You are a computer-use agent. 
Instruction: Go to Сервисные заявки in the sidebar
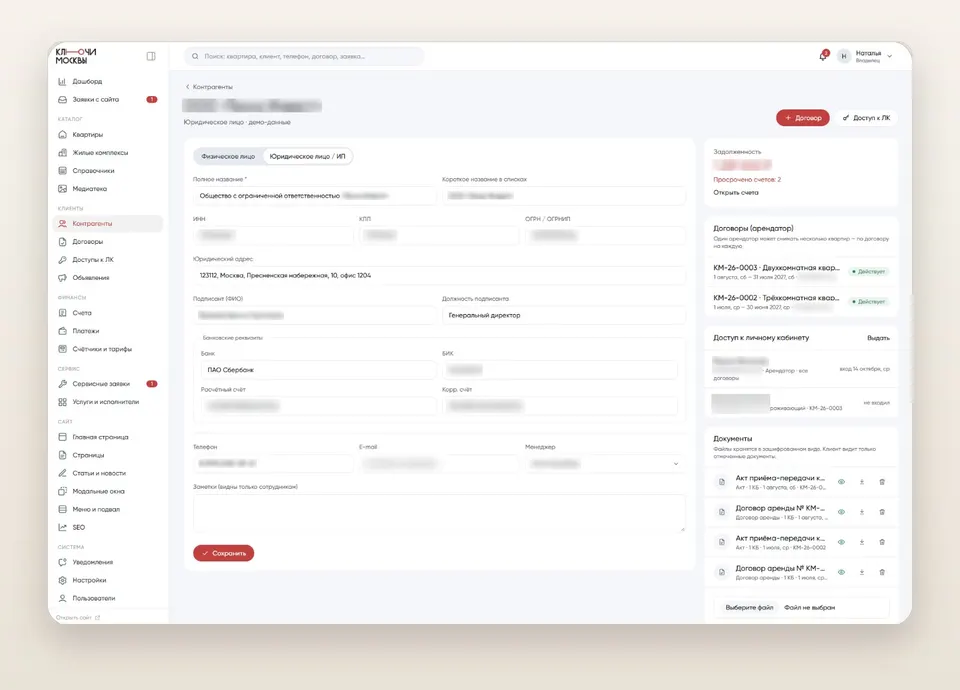(108, 384)
